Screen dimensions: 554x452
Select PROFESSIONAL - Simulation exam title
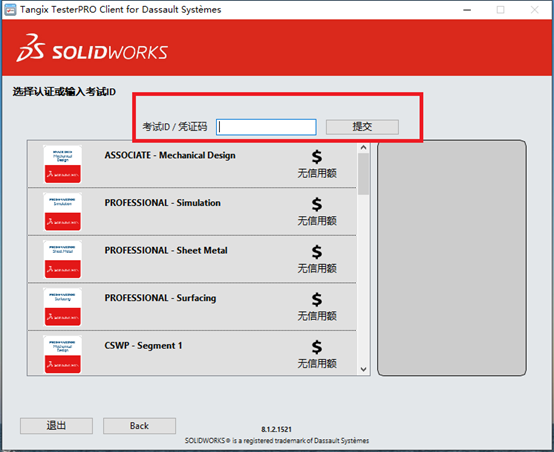pos(163,203)
